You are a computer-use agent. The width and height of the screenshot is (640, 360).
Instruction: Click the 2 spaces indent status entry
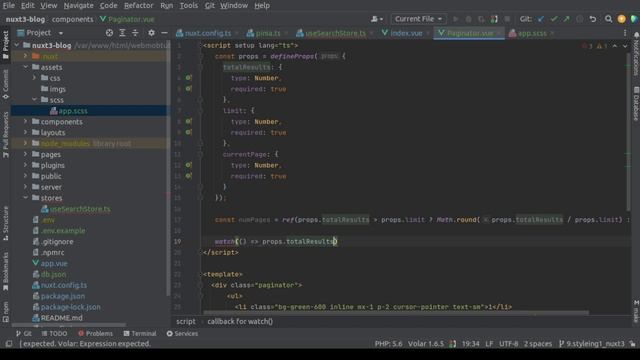click(x=538, y=344)
